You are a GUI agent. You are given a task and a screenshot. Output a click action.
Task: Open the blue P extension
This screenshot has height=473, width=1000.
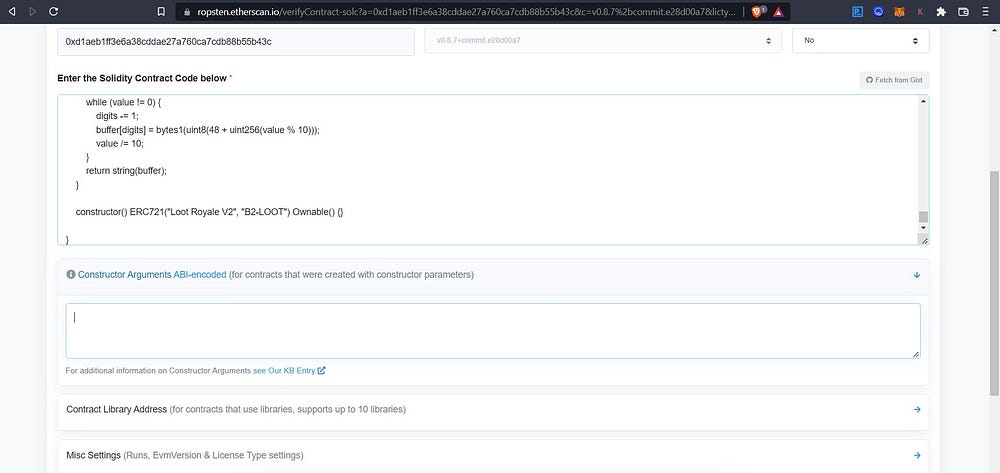pyautogui.click(x=858, y=11)
